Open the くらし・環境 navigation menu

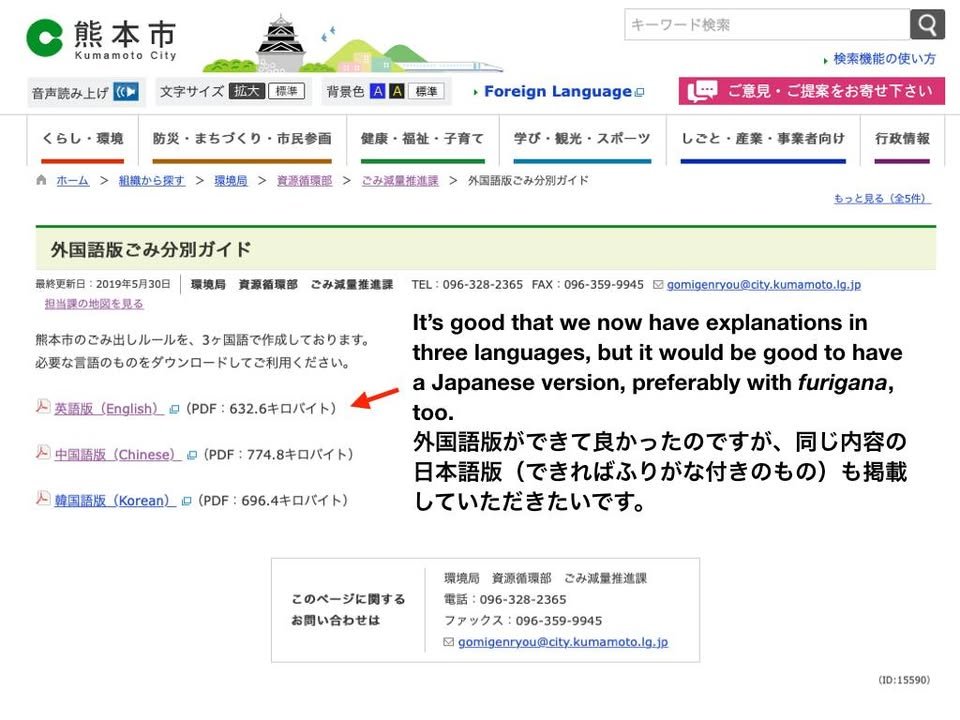82,139
